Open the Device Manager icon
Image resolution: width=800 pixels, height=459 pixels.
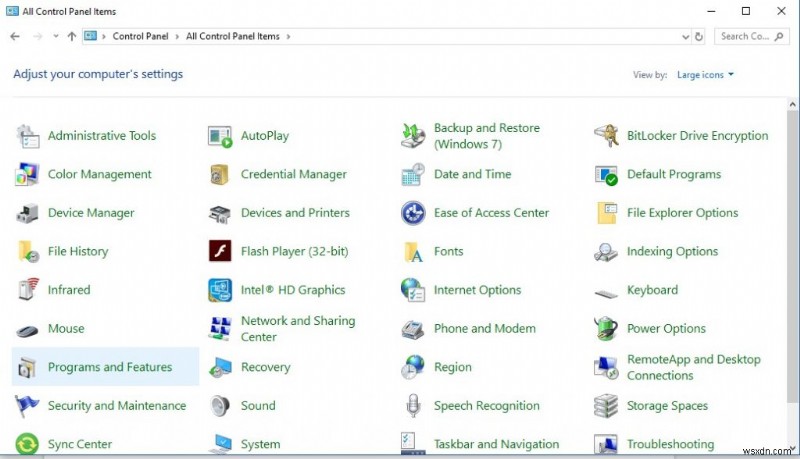point(27,213)
